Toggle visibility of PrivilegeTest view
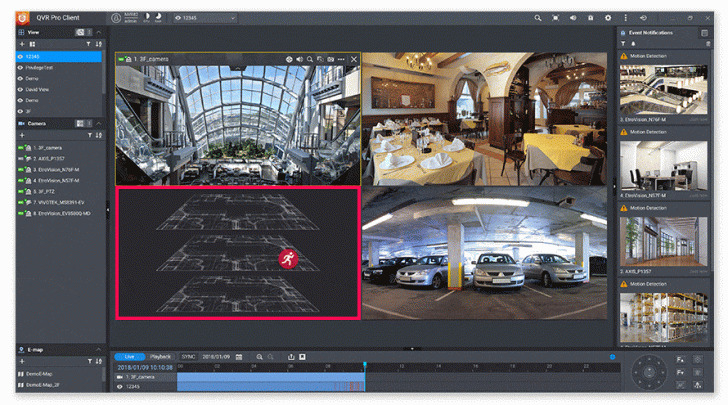 (20, 67)
